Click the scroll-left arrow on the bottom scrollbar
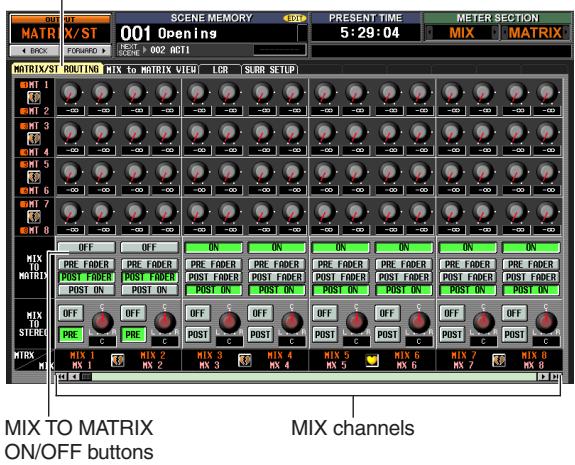Screen dimensions: 575x465 (x=74, y=377)
